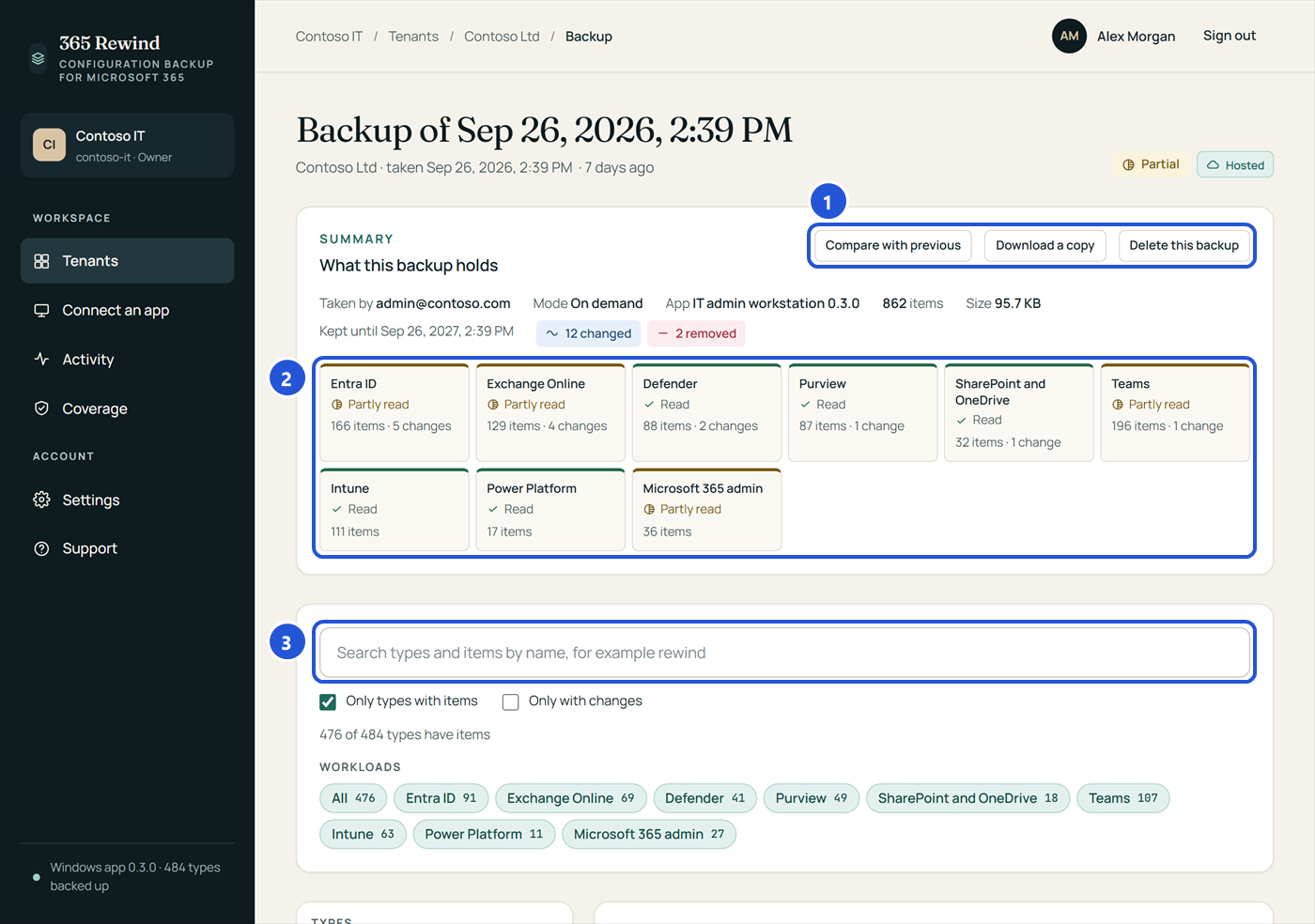Click Download a copy button
The image size is (1315, 924).
(x=1045, y=245)
